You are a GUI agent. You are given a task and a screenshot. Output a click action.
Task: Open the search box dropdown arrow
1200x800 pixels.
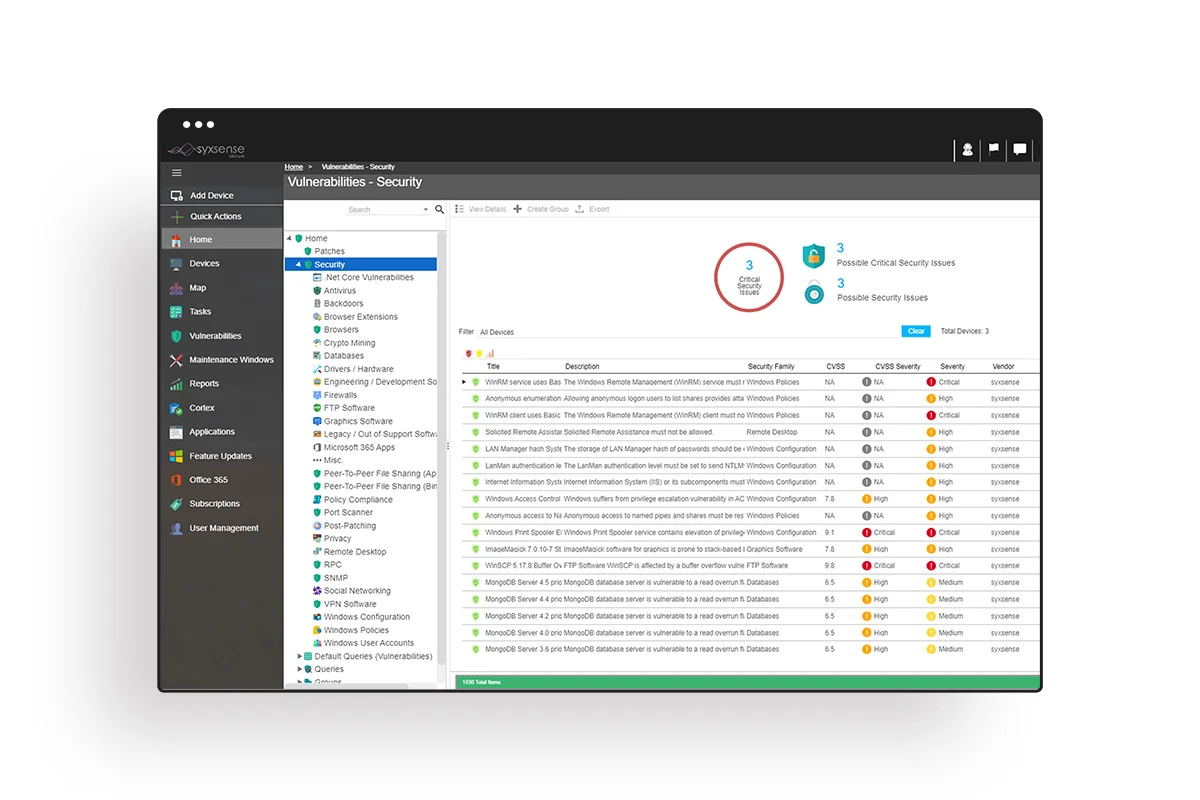[x=426, y=210]
